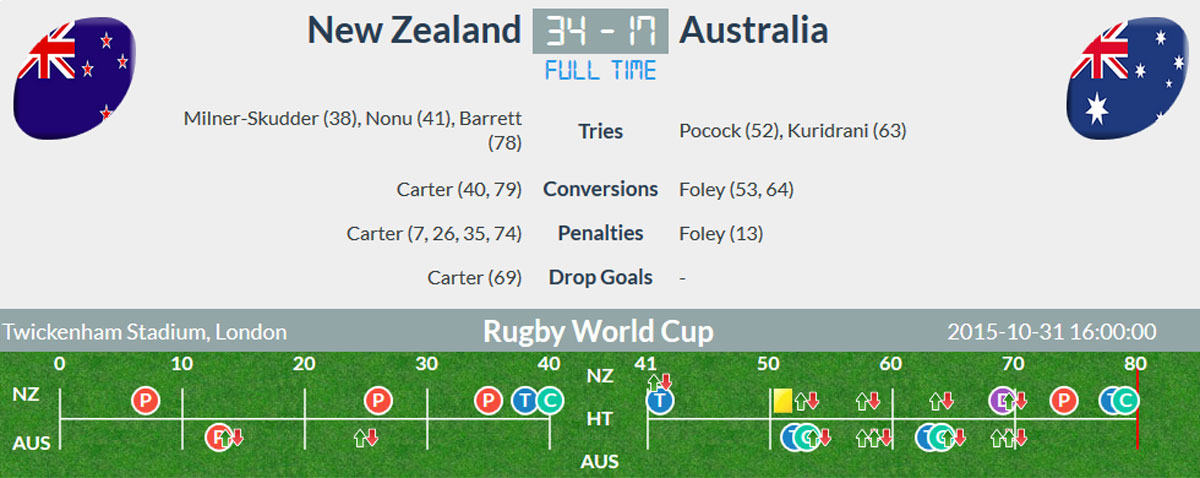Click Australia's 63rd-minute try icon
Image resolution: width=1200 pixels, height=478 pixels.
(x=931, y=437)
